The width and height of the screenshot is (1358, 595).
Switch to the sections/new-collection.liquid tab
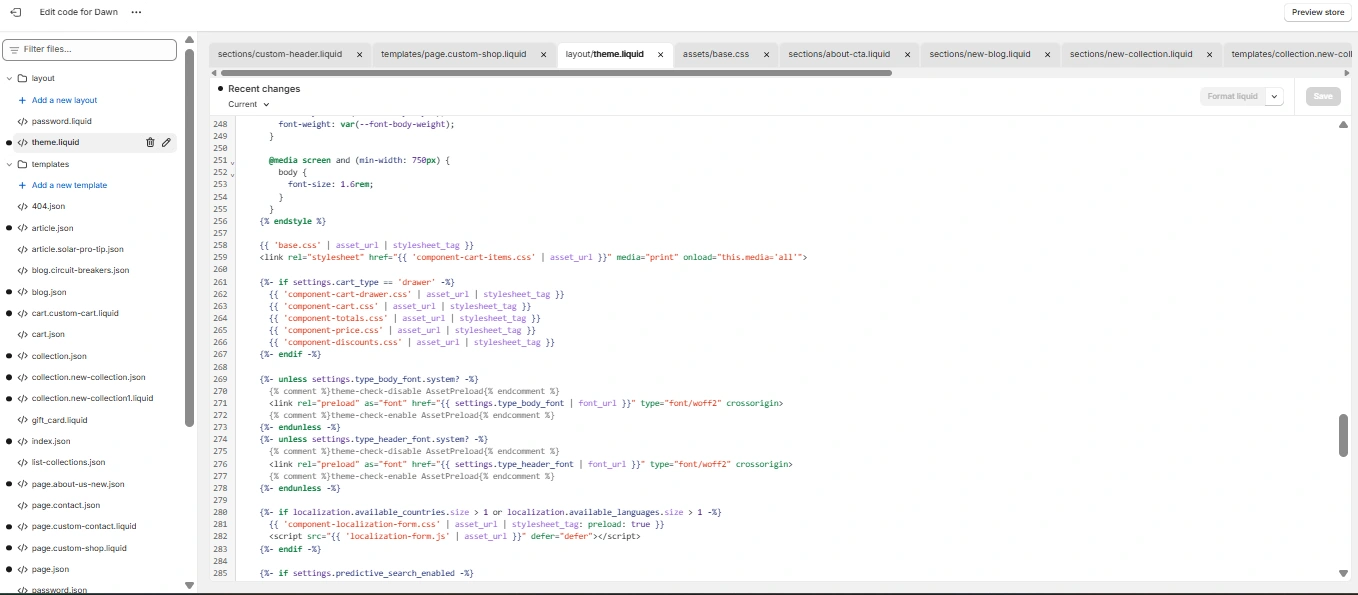click(x=1131, y=54)
